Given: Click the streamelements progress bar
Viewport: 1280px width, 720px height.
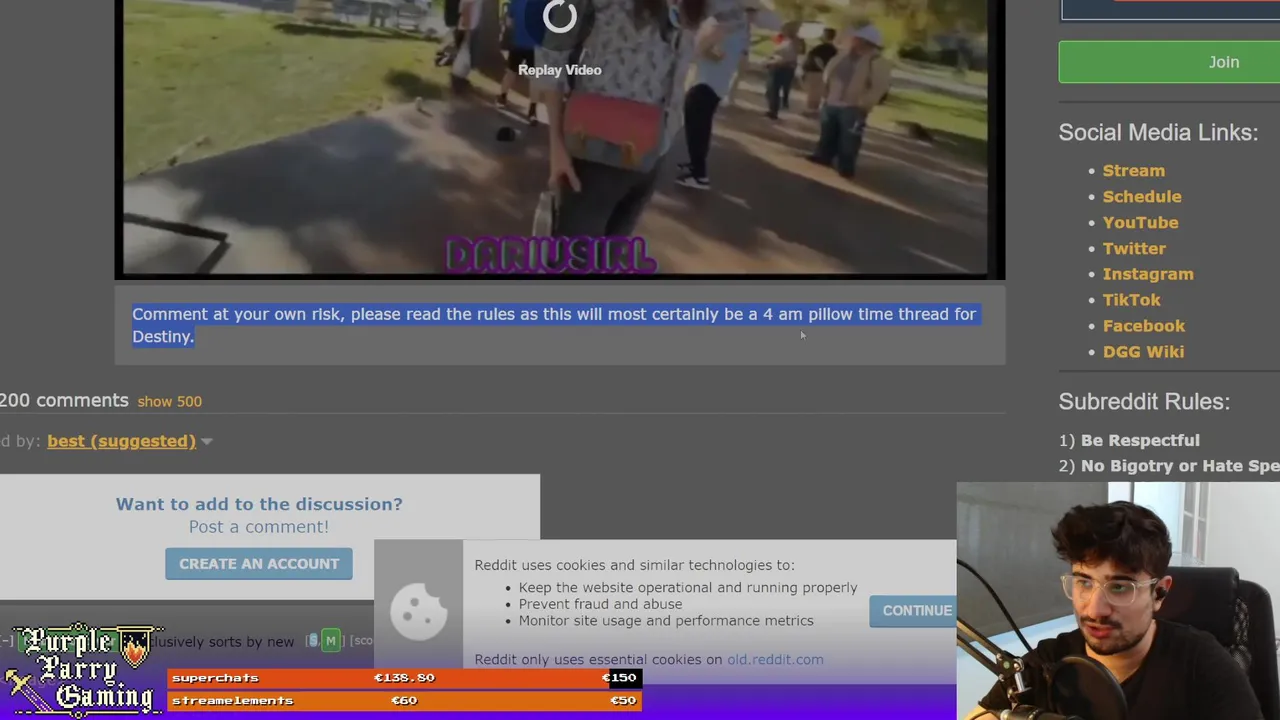Looking at the screenshot, I should point(404,701).
